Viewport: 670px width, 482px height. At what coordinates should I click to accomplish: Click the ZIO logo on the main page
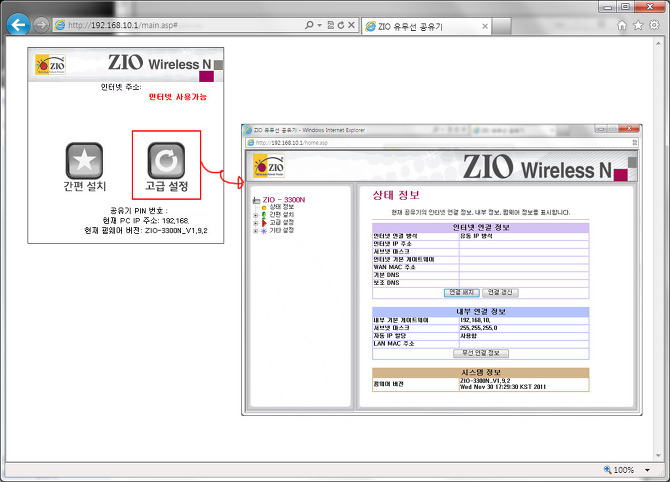(x=50, y=65)
